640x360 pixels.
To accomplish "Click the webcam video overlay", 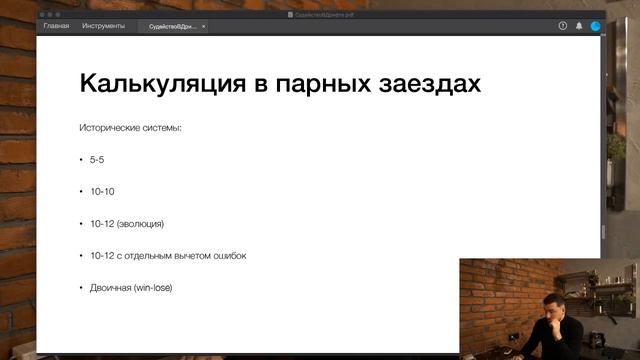I will 549,309.
